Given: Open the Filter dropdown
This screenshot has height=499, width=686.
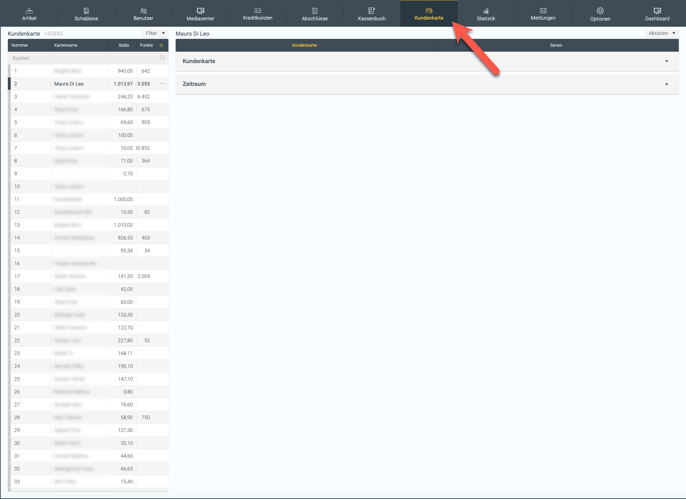Looking at the screenshot, I should (156, 33).
